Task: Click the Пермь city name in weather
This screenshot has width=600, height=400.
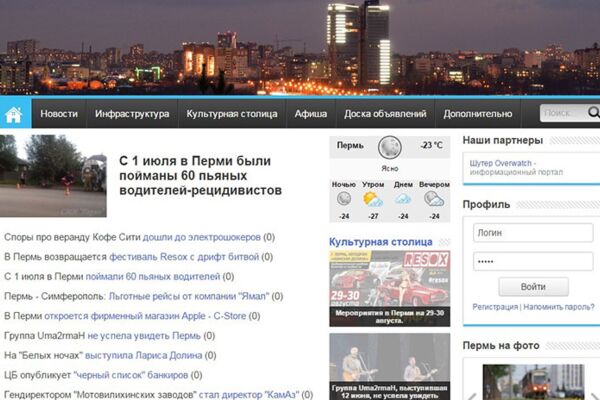Action: point(350,145)
